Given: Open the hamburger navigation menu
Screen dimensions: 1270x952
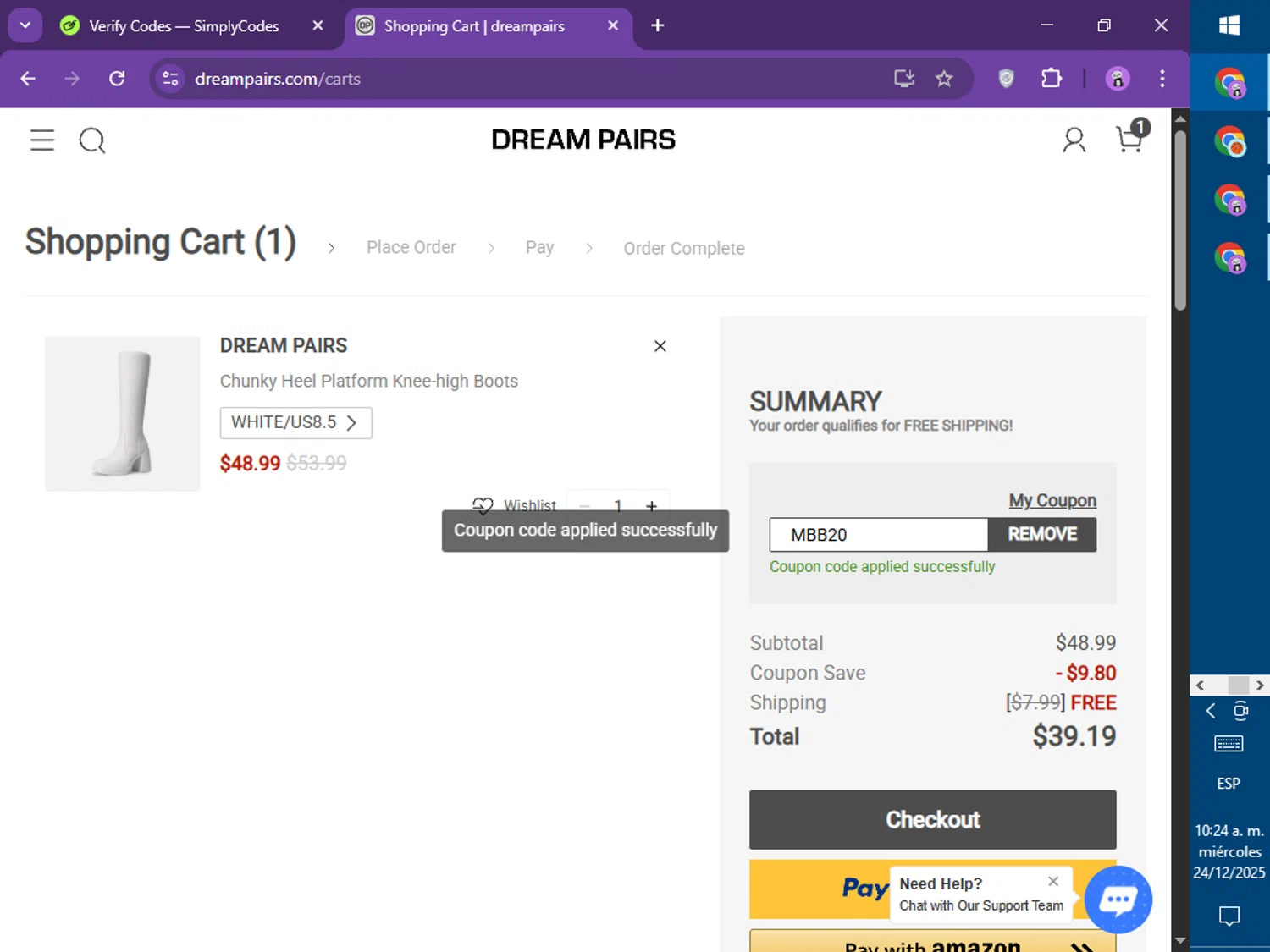Looking at the screenshot, I should (x=42, y=140).
